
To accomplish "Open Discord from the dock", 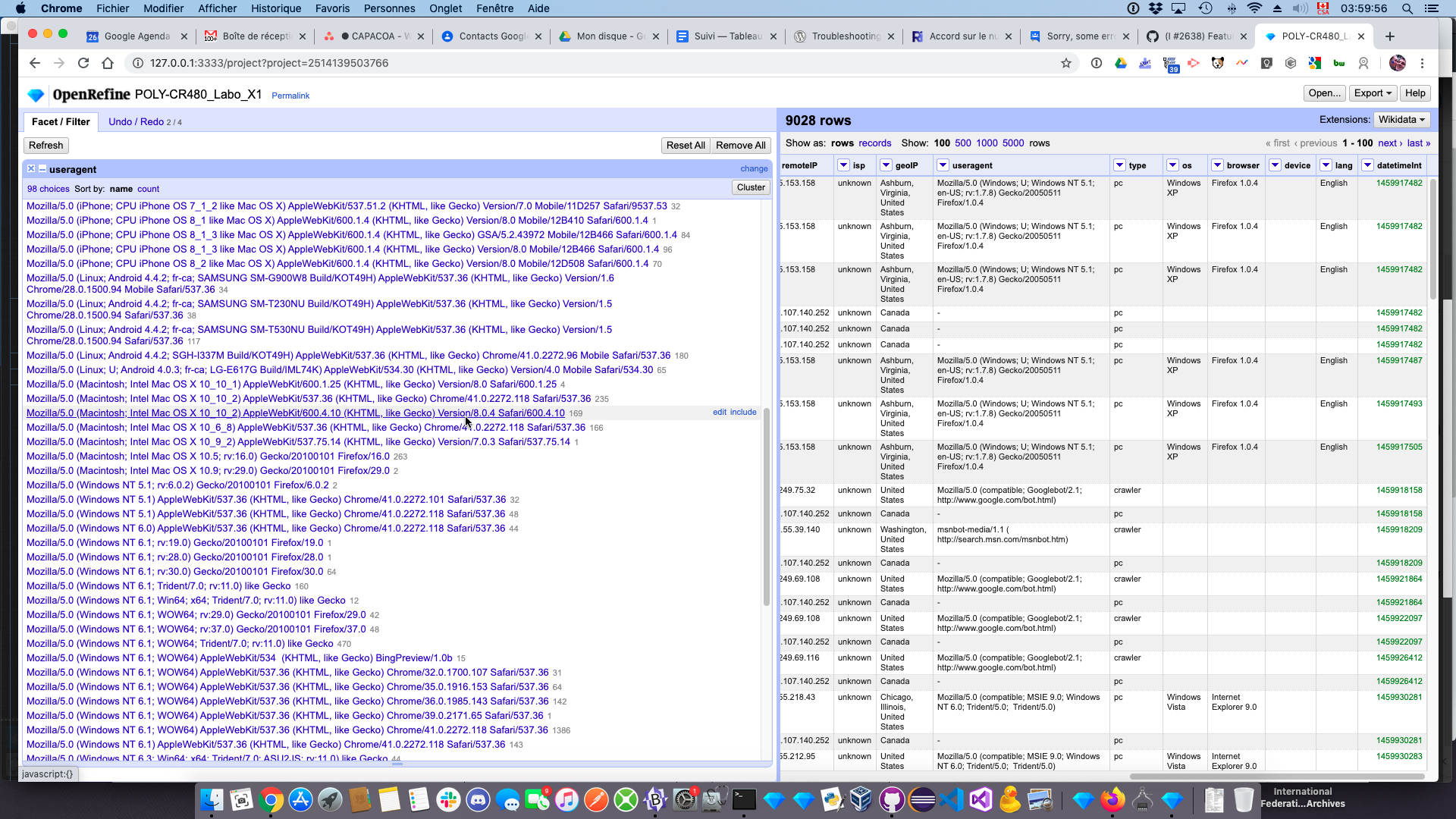I will point(478,799).
